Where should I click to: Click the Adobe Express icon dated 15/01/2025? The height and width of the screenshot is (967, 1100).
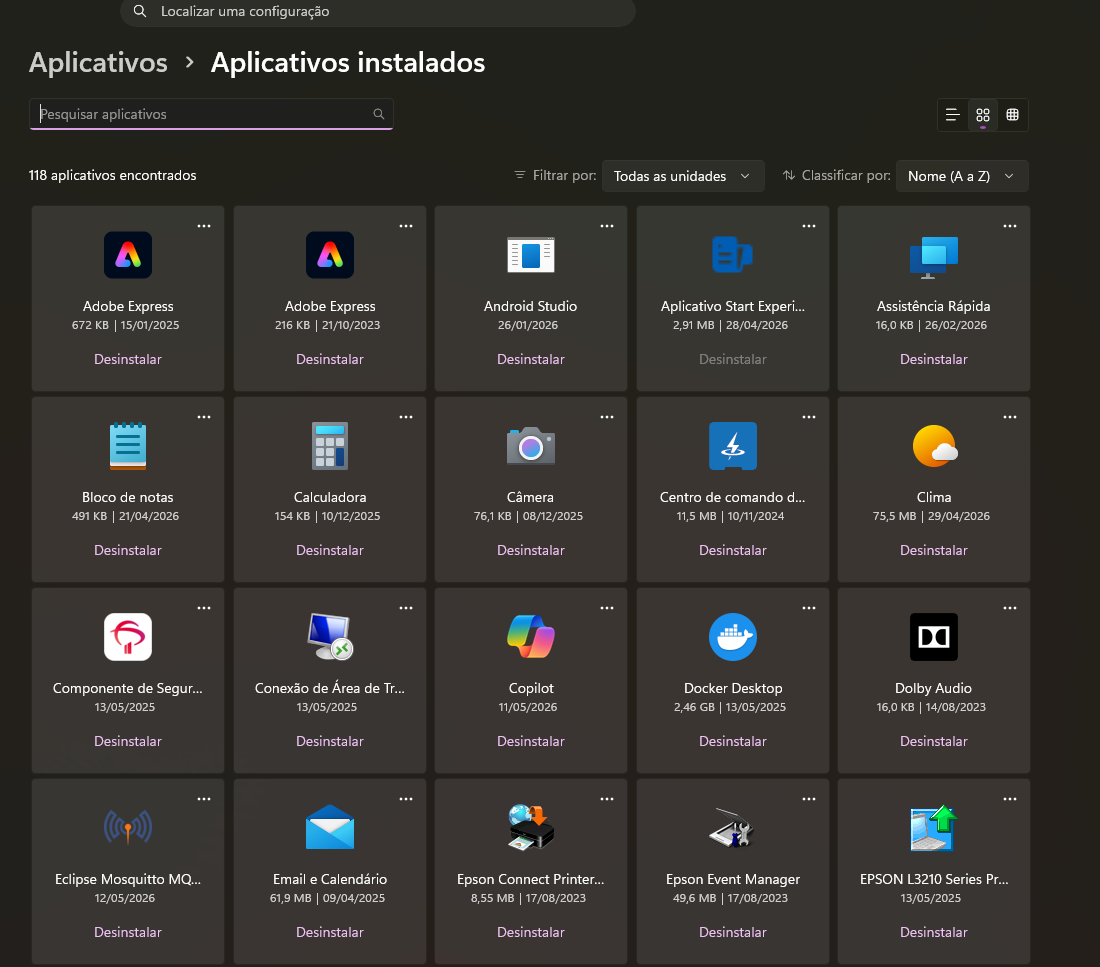[x=128, y=255]
